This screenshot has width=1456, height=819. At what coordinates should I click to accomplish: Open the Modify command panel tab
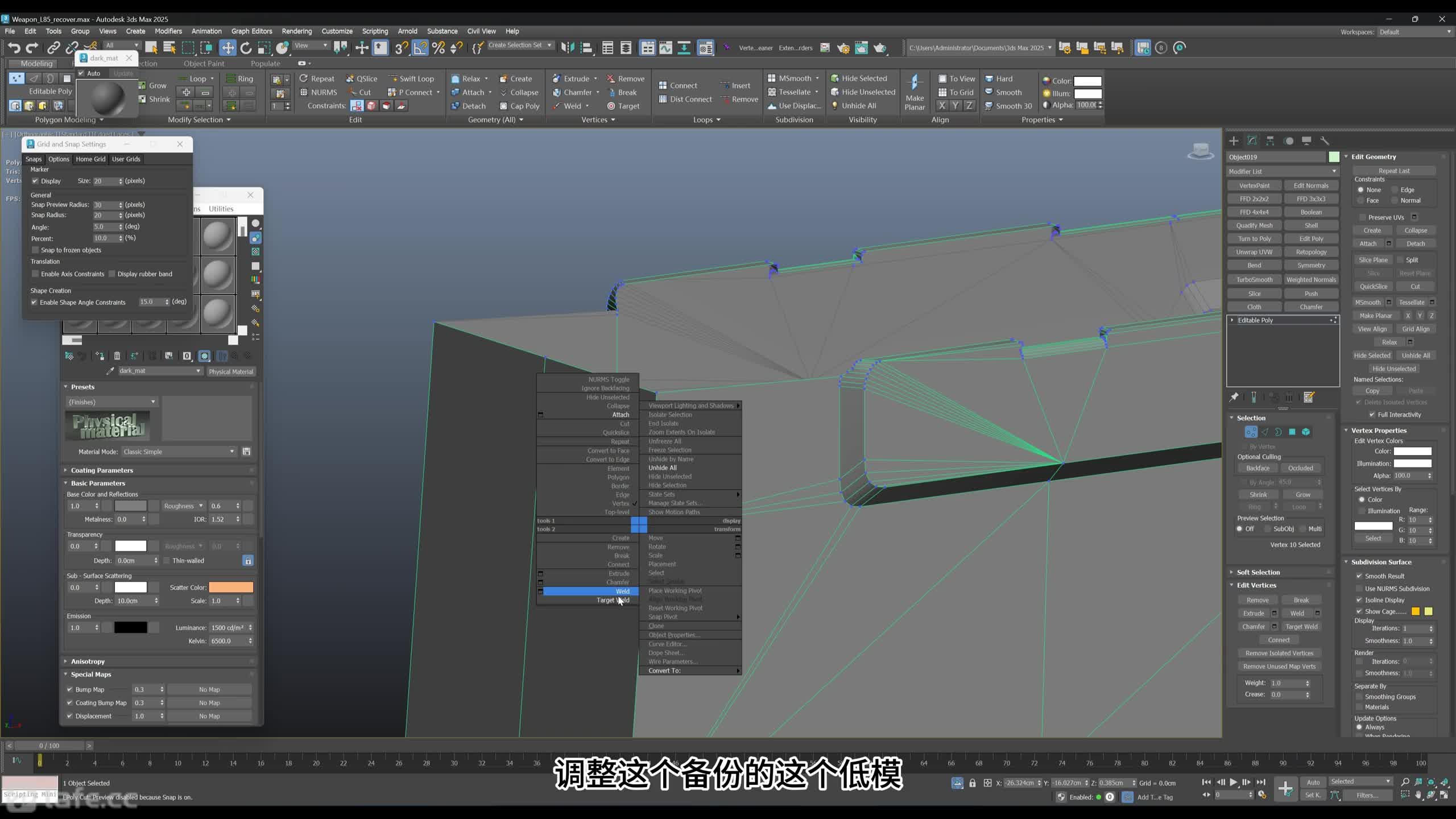click(1252, 140)
